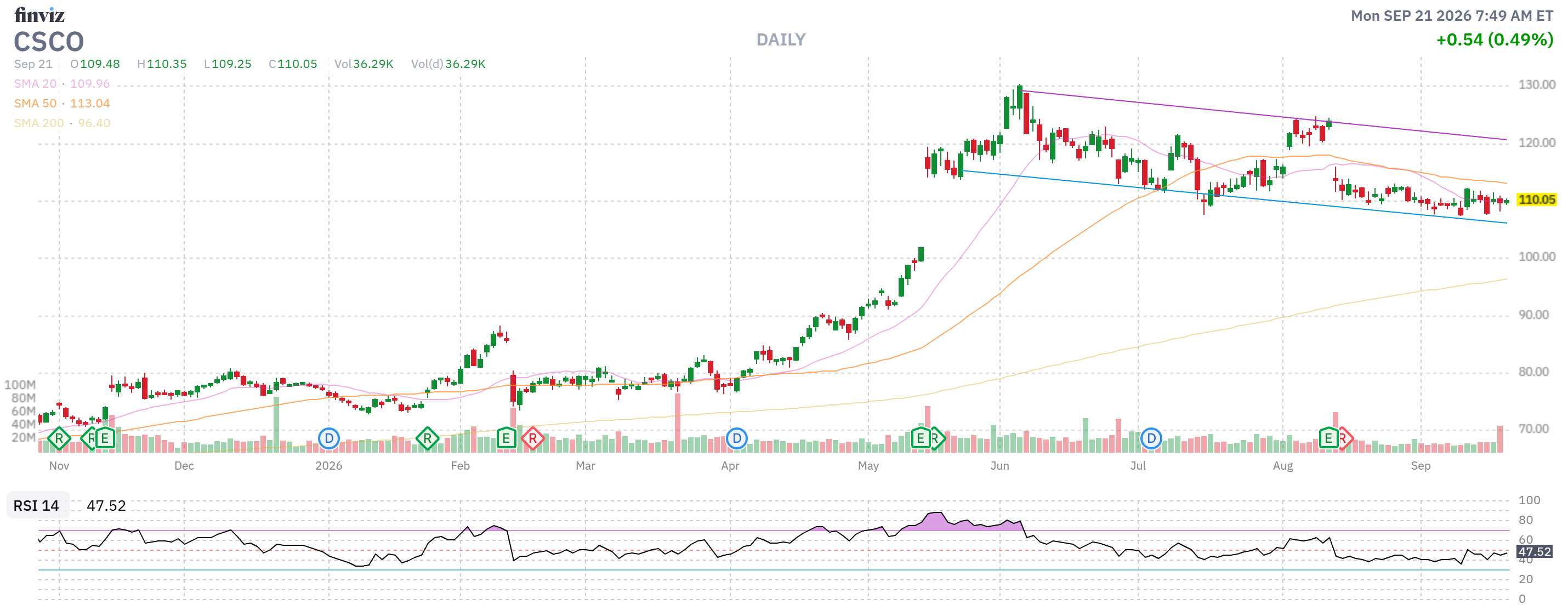Select the RSI value 47.52 beside RSI 14
Image resolution: width=1568 pixels, height=616 pixels.
pos(106,506)
